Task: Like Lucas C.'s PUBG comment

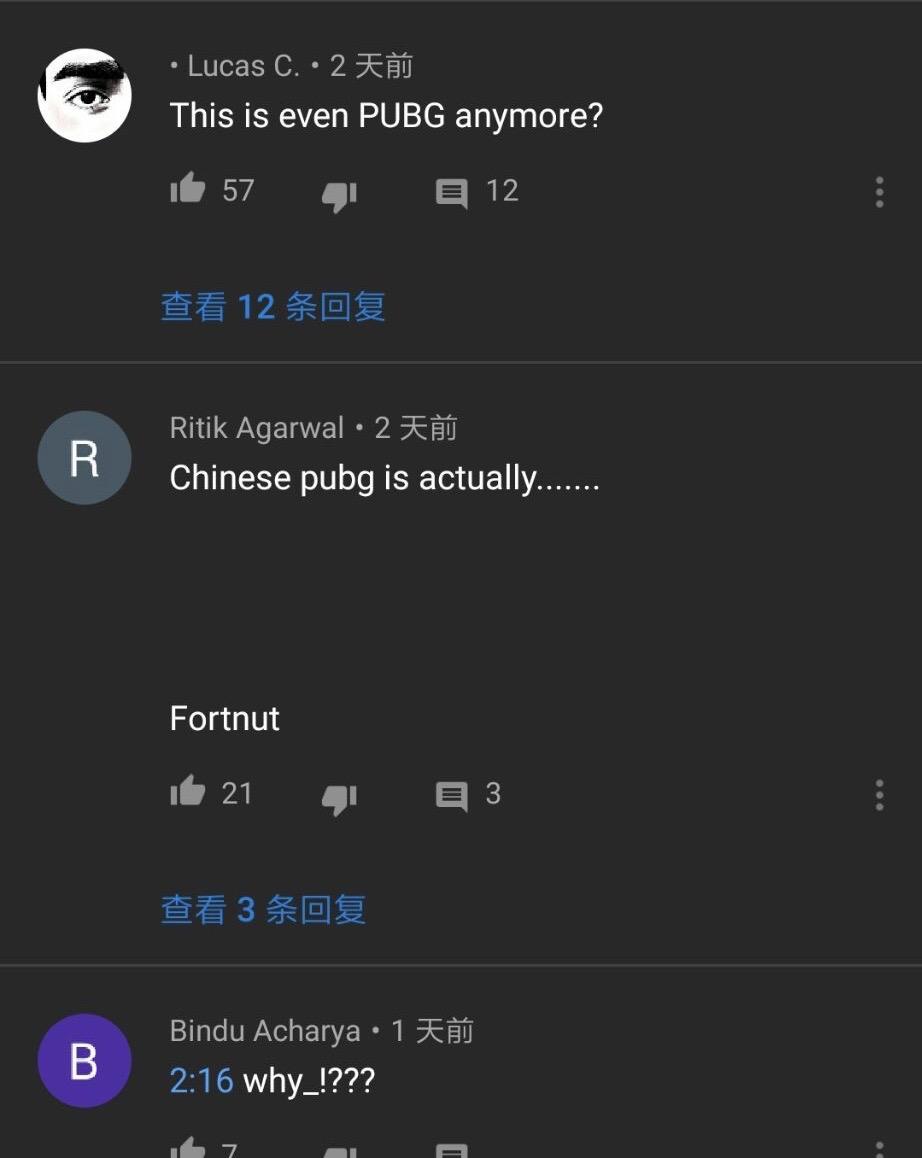Action: (x=188, y=188)
